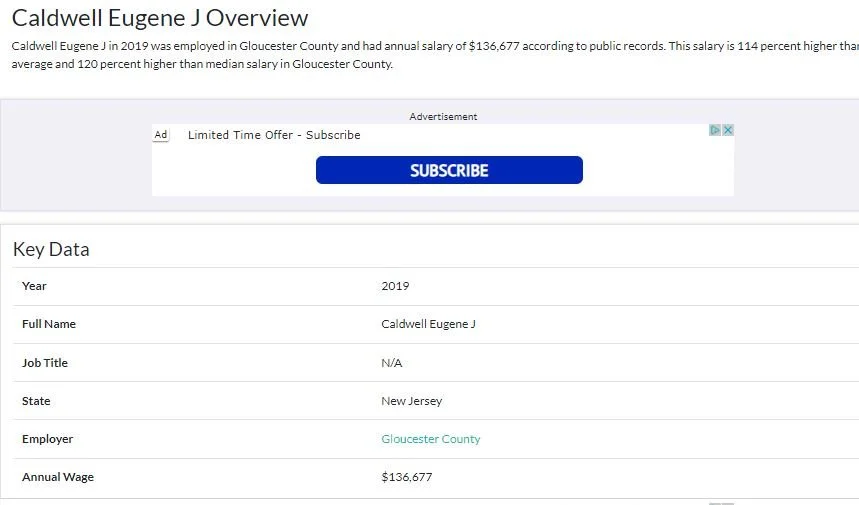Open the Gloucester County employer link
Image resolution: width=859 pixels, height=505 pixels.
tap(431, 439)
